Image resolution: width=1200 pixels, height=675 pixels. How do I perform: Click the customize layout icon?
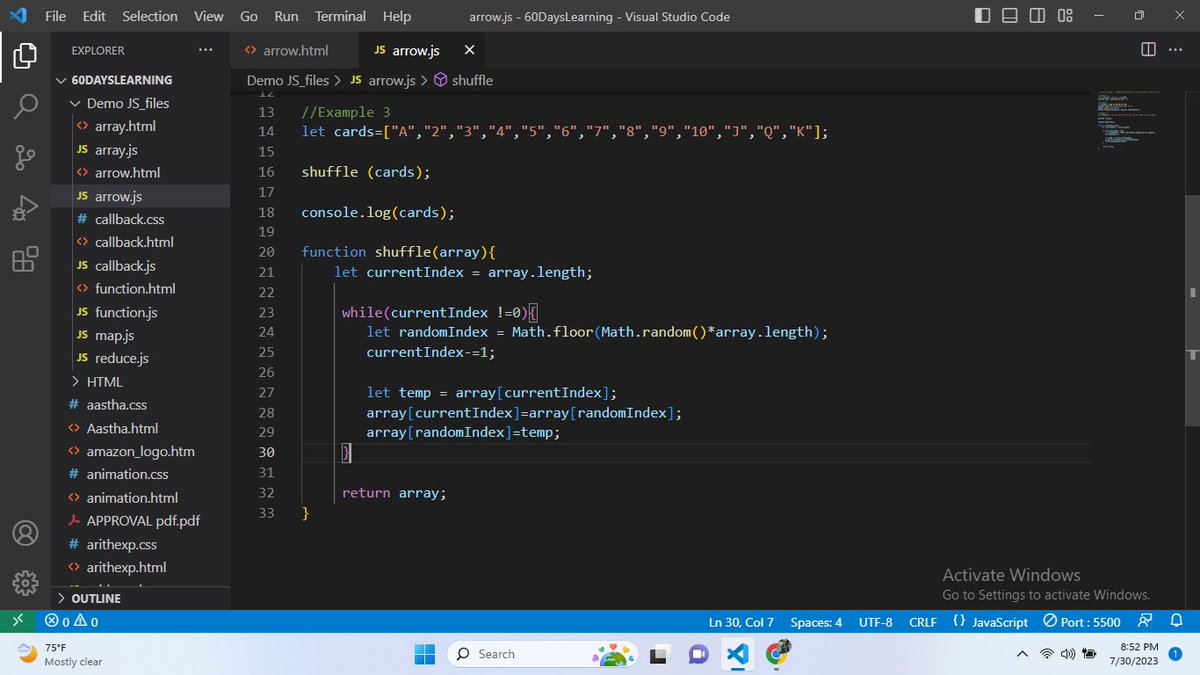click(x=1065, y=16)
